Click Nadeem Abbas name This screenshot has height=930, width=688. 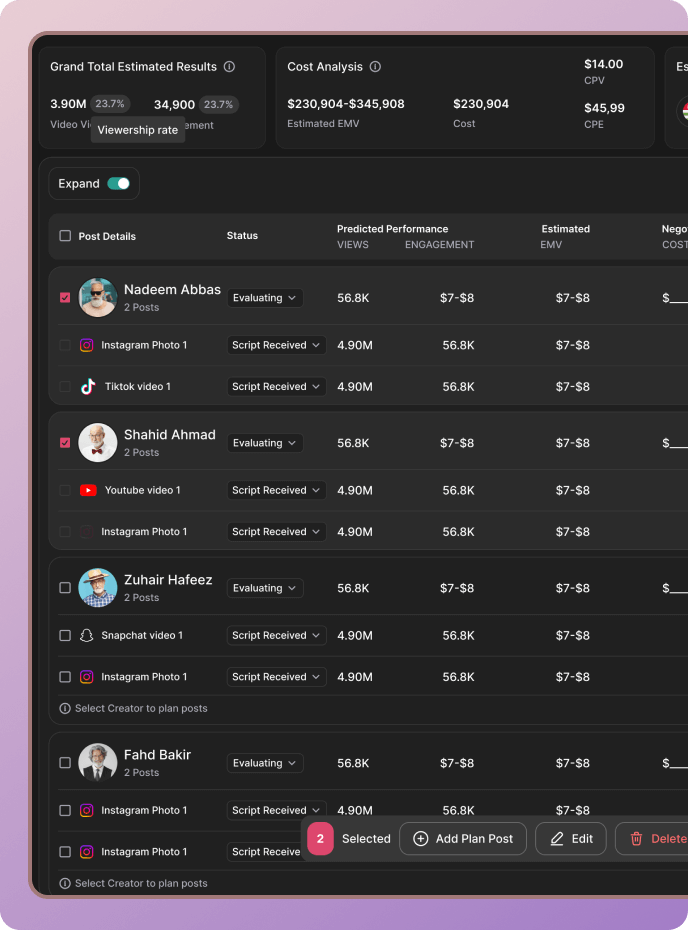[172, 289]
